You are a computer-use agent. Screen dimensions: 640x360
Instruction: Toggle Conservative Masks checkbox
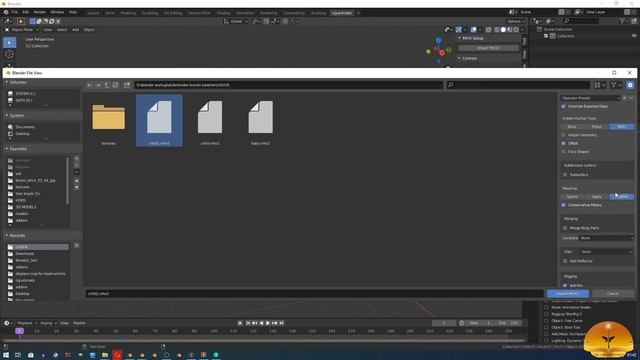pyautogui.click(x=564, y=205)
